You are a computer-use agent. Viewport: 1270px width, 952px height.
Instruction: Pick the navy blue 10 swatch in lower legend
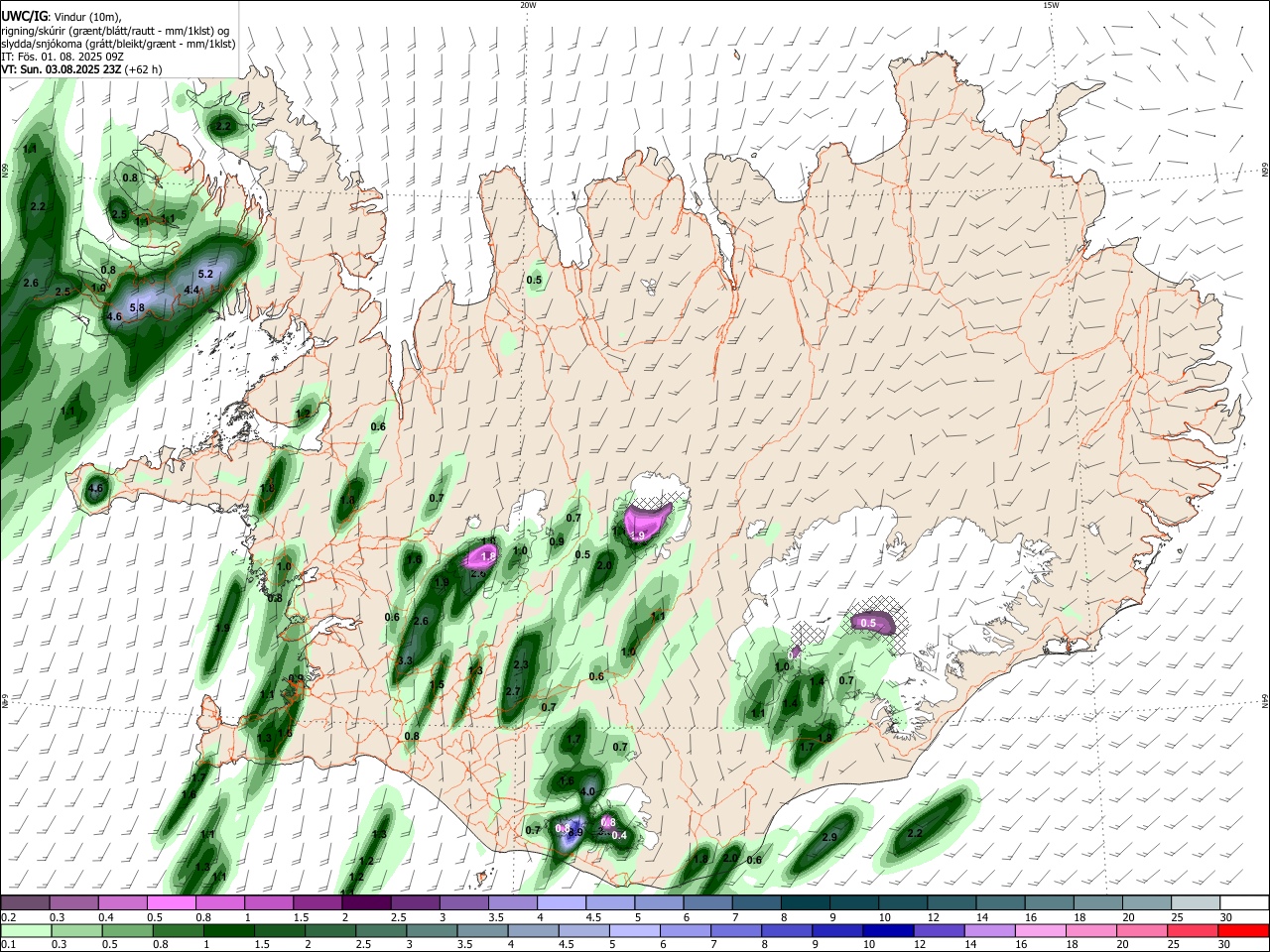(x=888, y=930)
